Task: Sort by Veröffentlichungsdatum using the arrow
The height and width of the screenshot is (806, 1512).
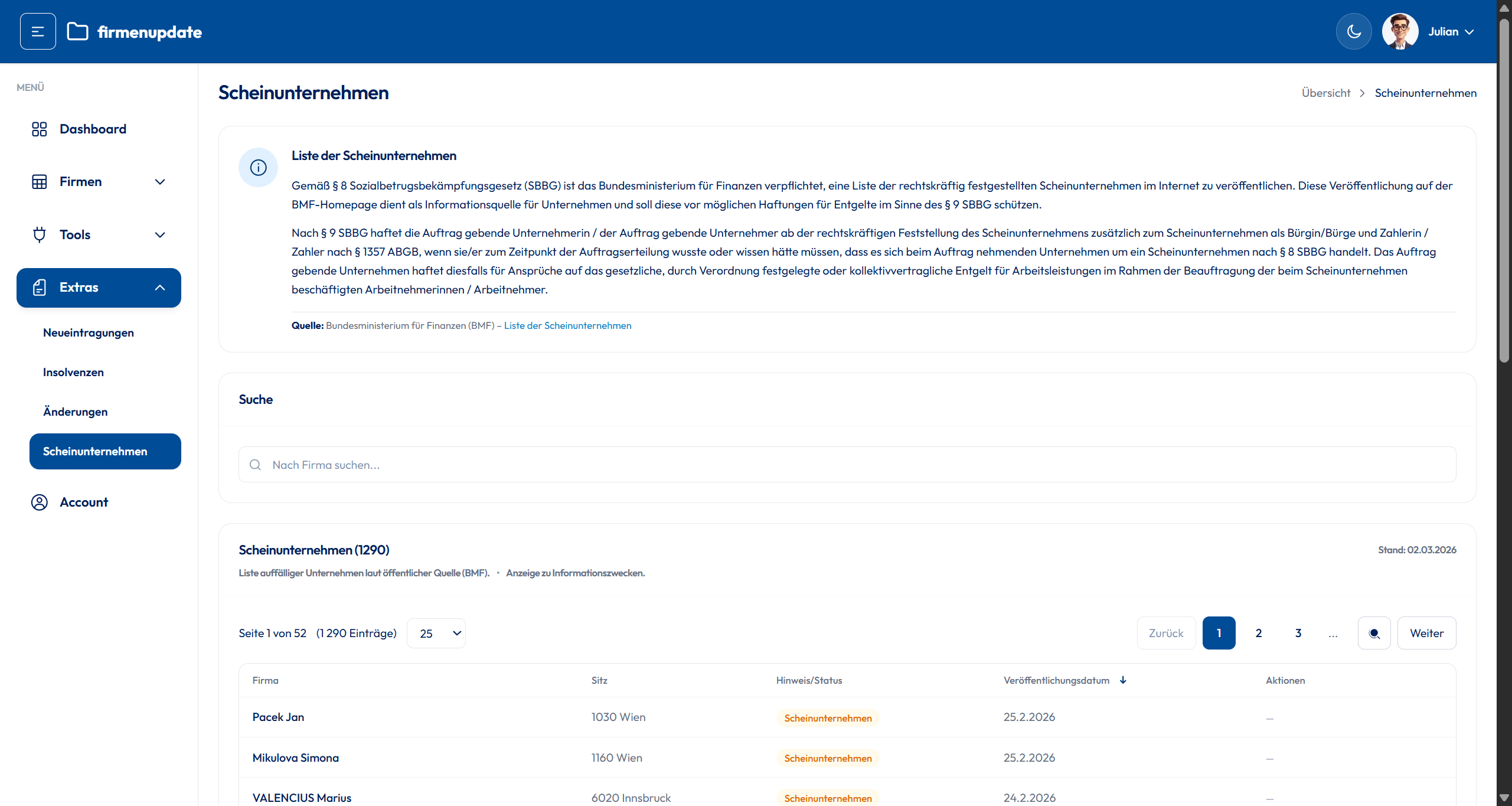Action: point(1122,680)
